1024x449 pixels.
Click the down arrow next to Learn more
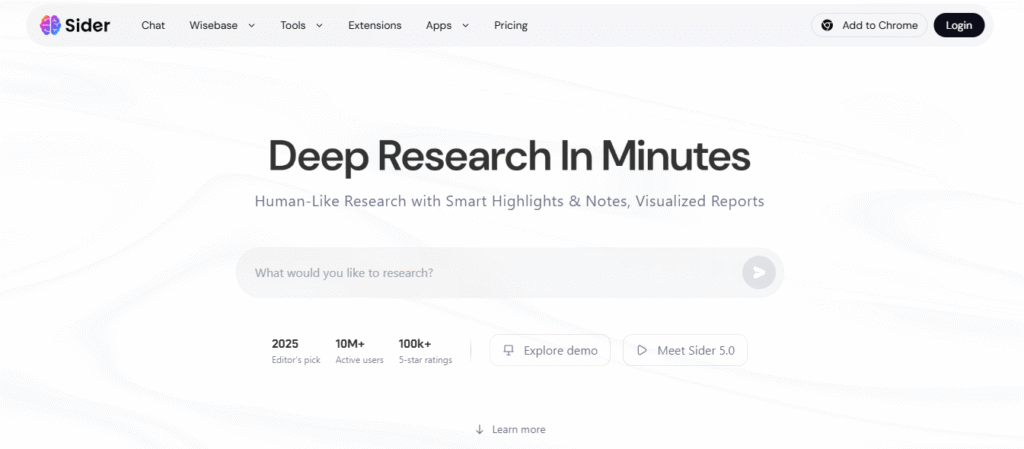(479, 429)
